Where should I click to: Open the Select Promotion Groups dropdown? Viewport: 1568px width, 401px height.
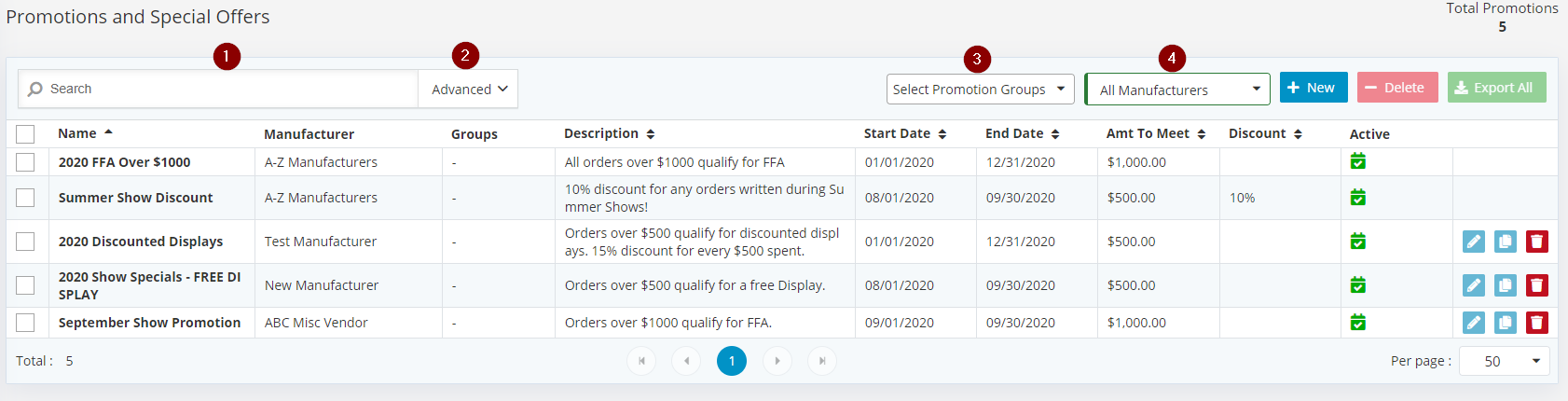pyautogui.click(x=980, y=90)
